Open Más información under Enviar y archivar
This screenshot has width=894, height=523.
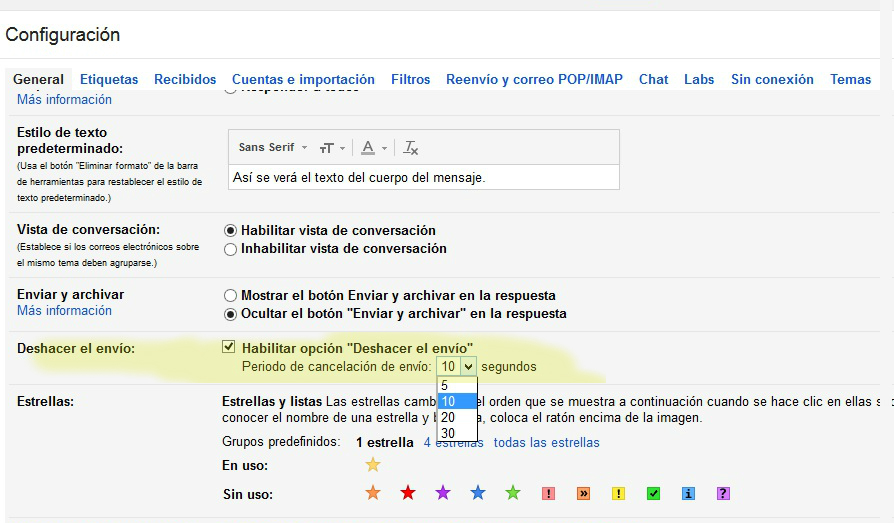[64, 311]
